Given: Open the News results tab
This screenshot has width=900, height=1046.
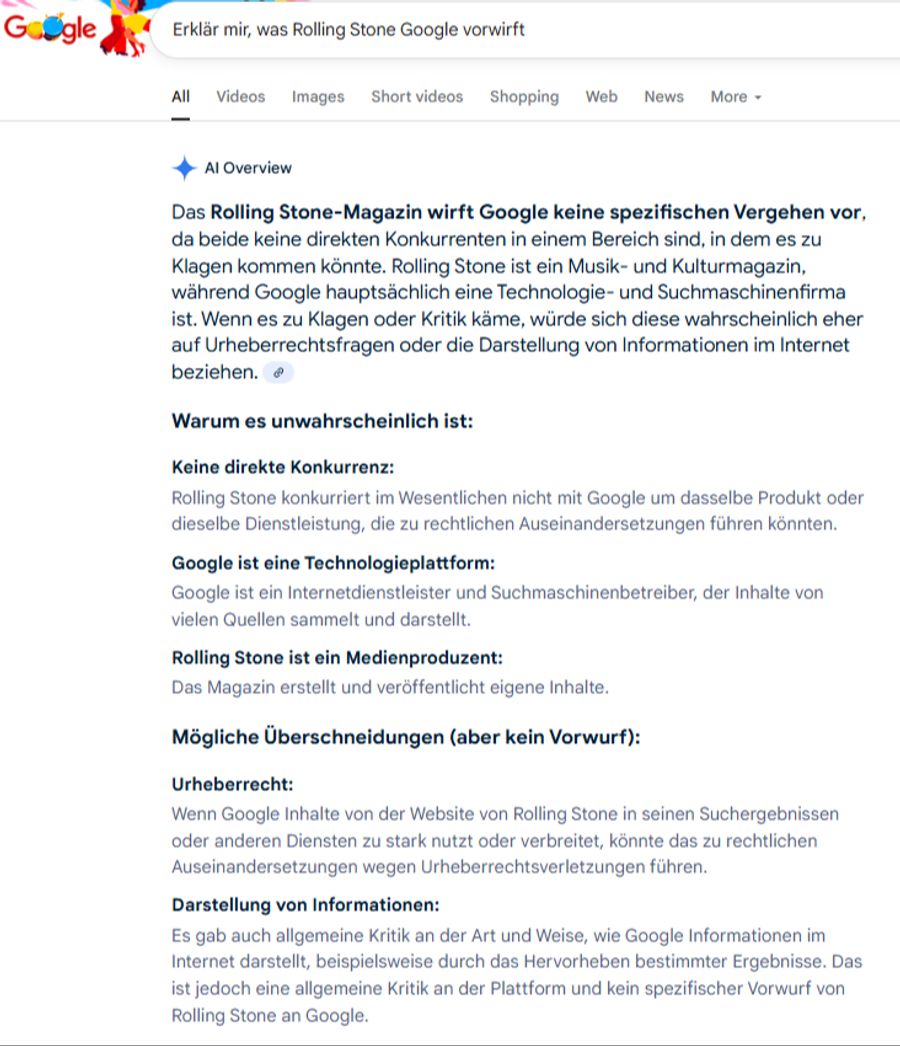Looking at the screenshot, I should (x=663, y=96).
